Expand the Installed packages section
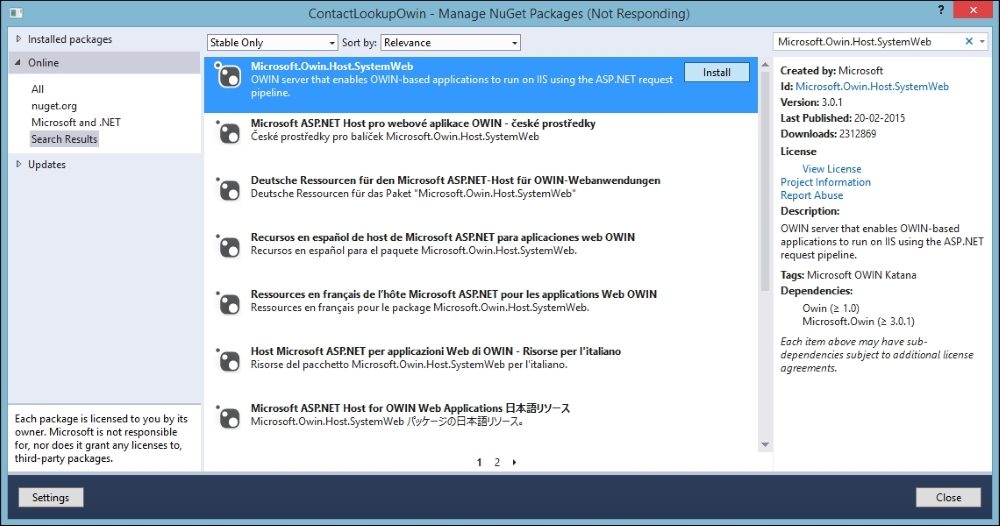The height and width of the screenshot is (526, 1000). [18, 39]
